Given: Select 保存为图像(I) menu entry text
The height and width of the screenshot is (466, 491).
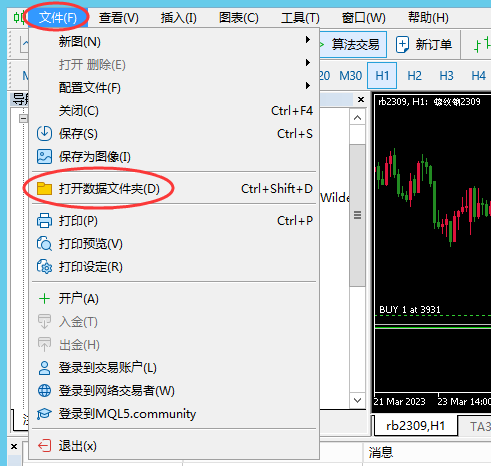Looking at the screenshot, I should coord(95,156).
